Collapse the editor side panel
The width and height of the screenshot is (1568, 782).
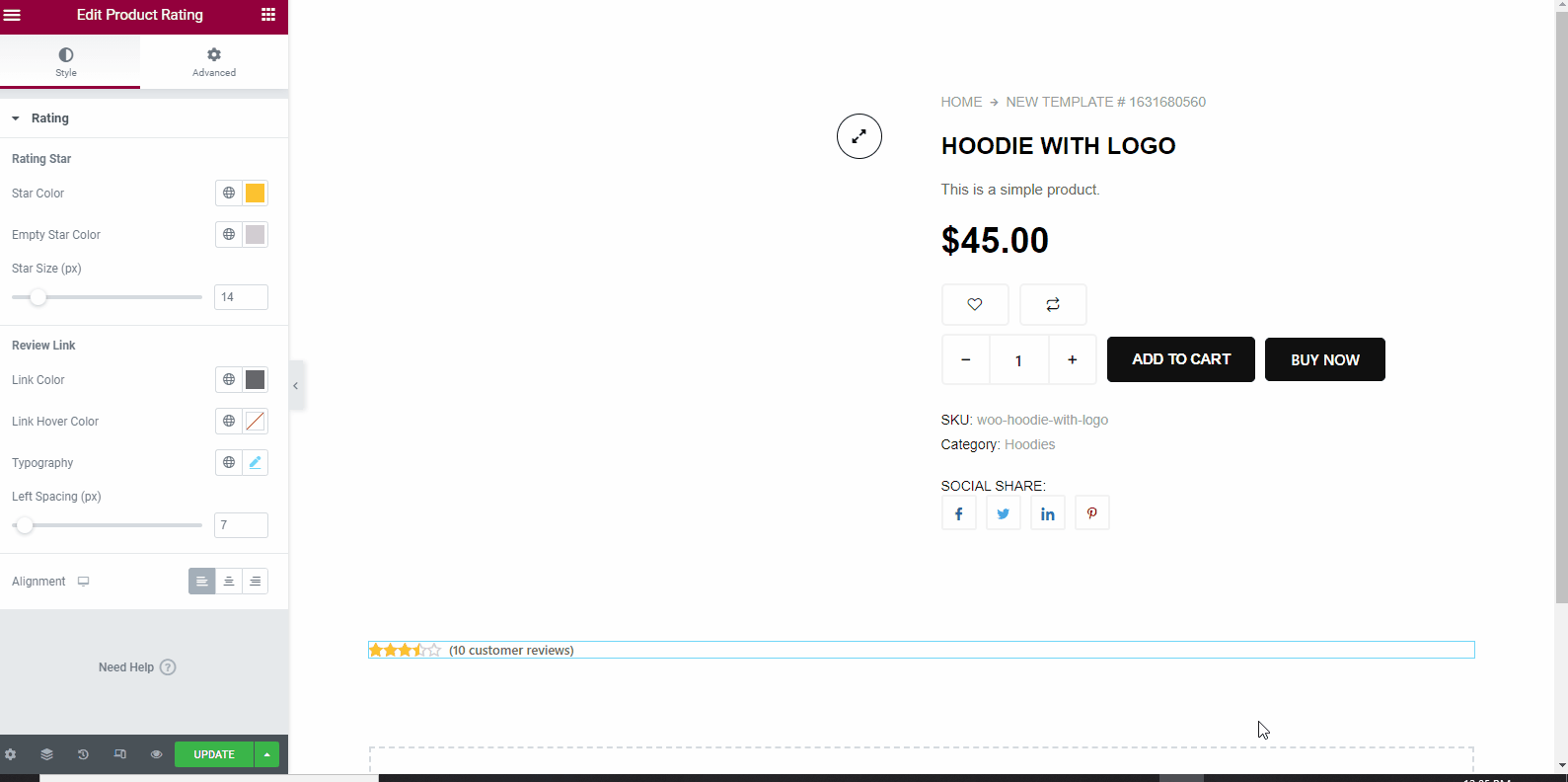(295, 386)
